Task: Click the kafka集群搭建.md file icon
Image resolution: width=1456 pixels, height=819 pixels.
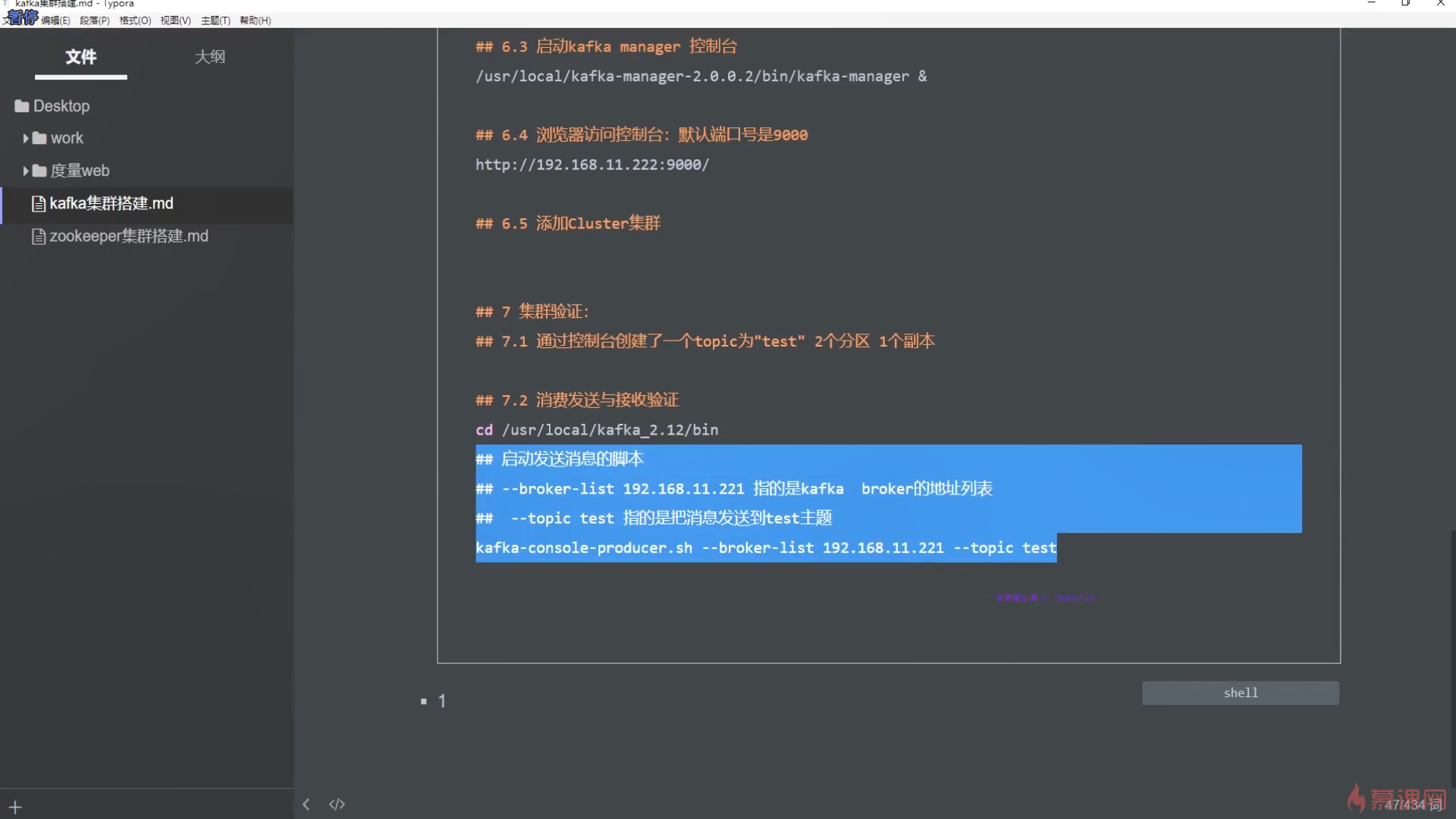Action: pos(39,204)
